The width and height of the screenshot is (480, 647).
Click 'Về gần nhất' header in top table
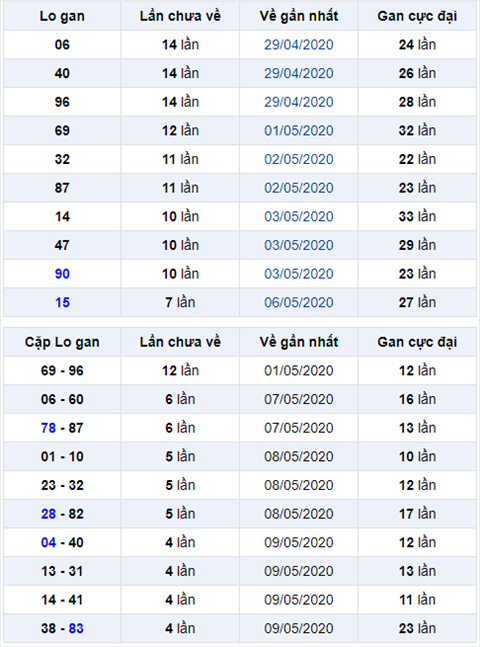coord(299,16)
